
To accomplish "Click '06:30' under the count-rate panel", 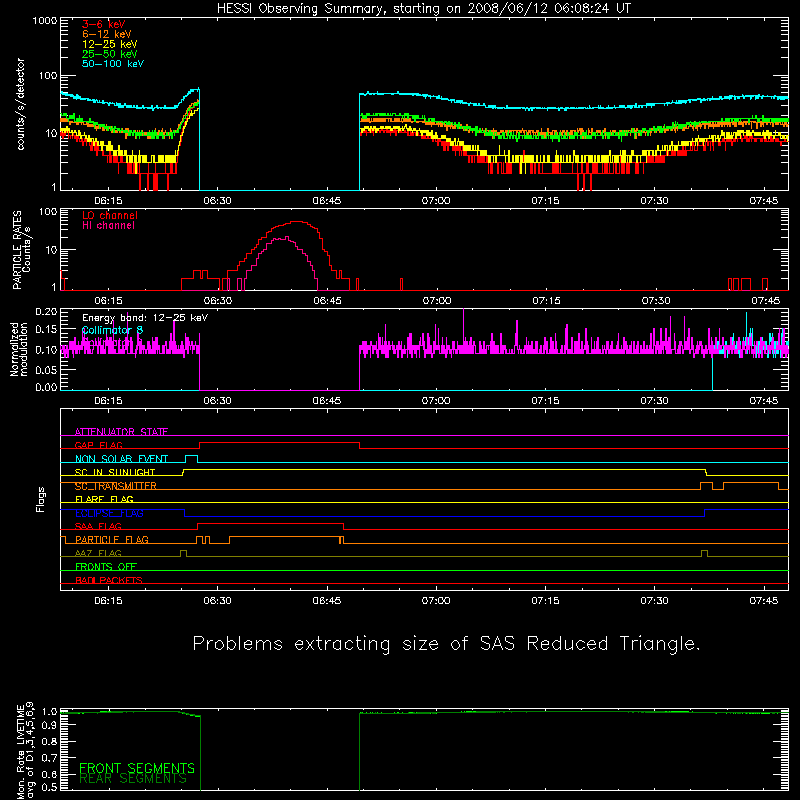I will 217,201.
